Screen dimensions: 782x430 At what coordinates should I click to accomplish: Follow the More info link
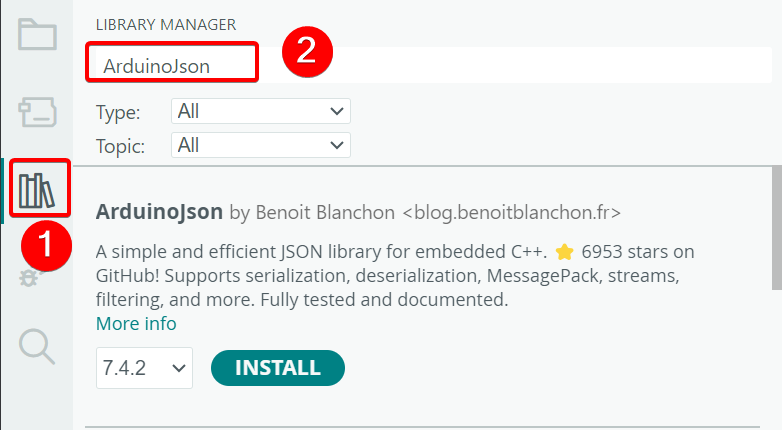(x=136, y=323)
